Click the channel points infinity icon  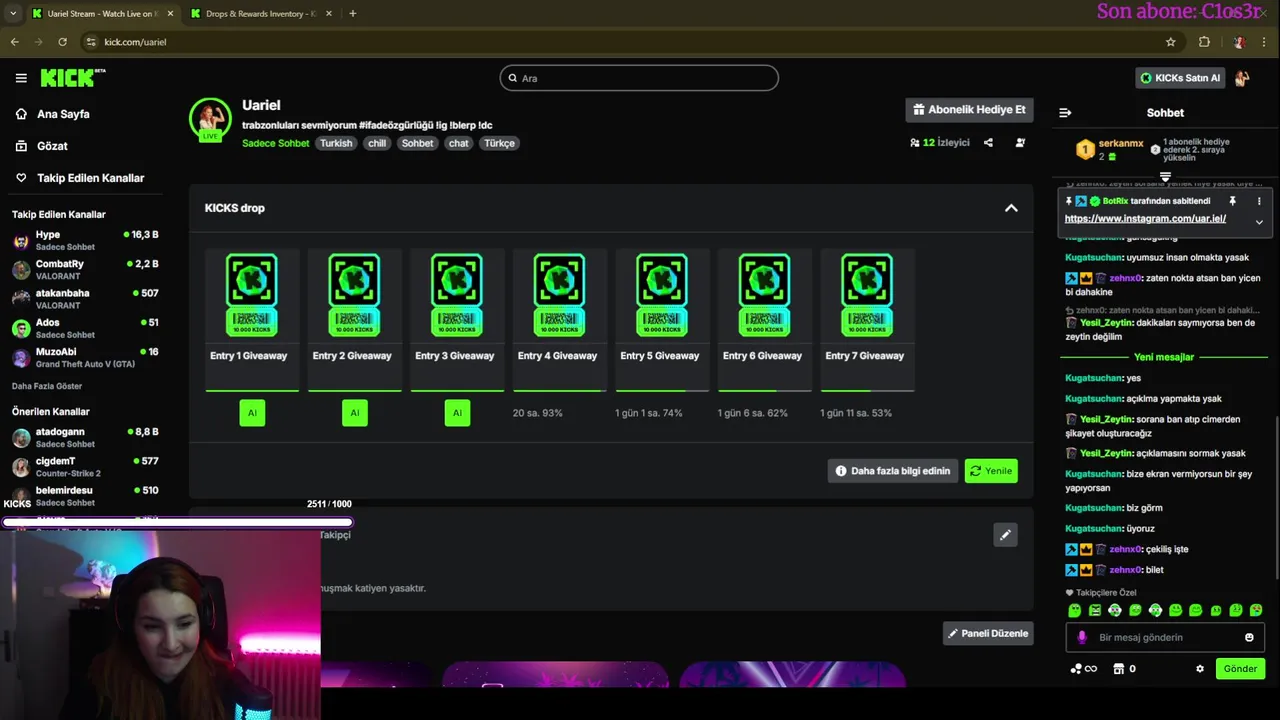coord(1083,669)
